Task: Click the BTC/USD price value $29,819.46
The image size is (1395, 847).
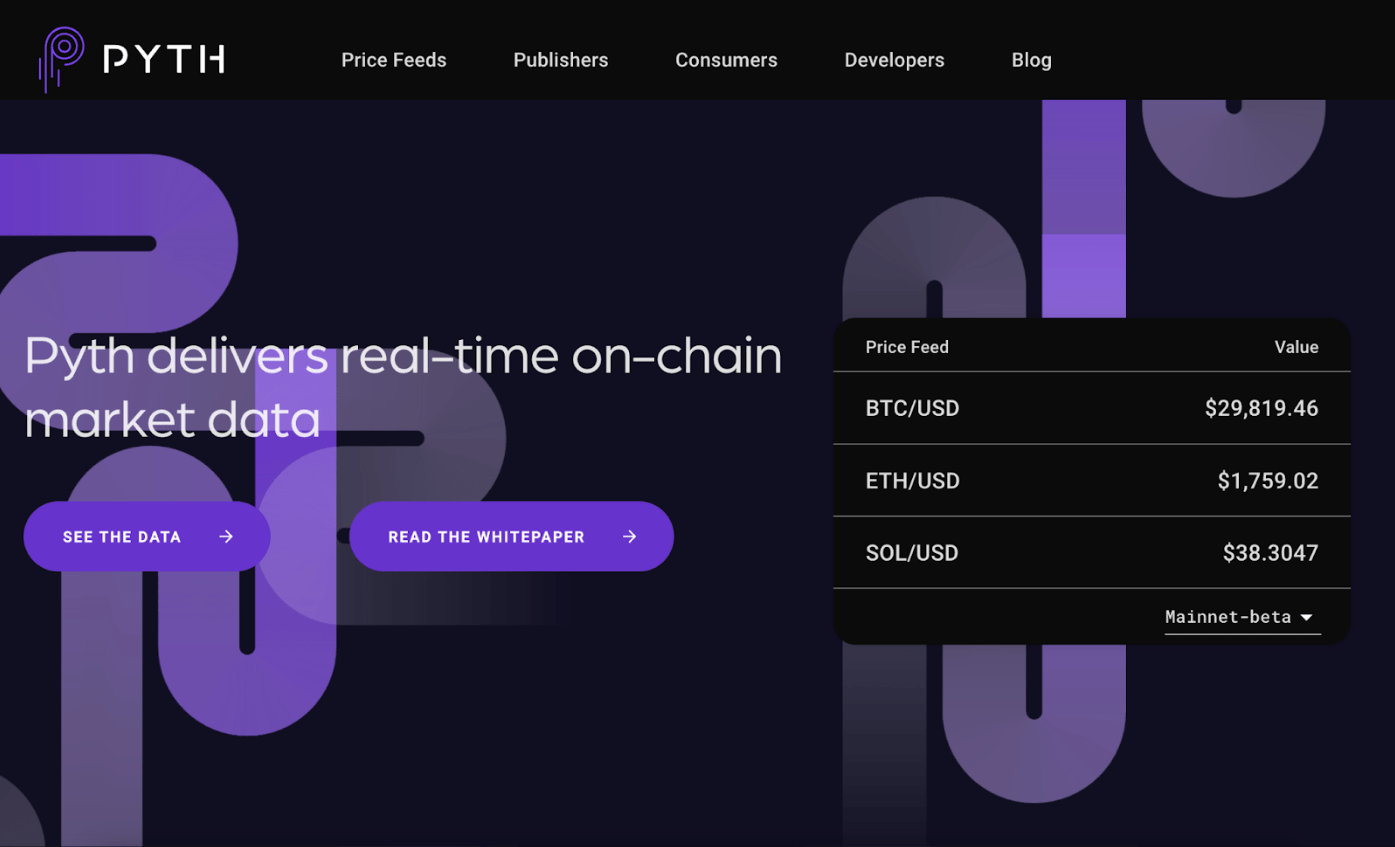Action: (x=1261, y=408)
